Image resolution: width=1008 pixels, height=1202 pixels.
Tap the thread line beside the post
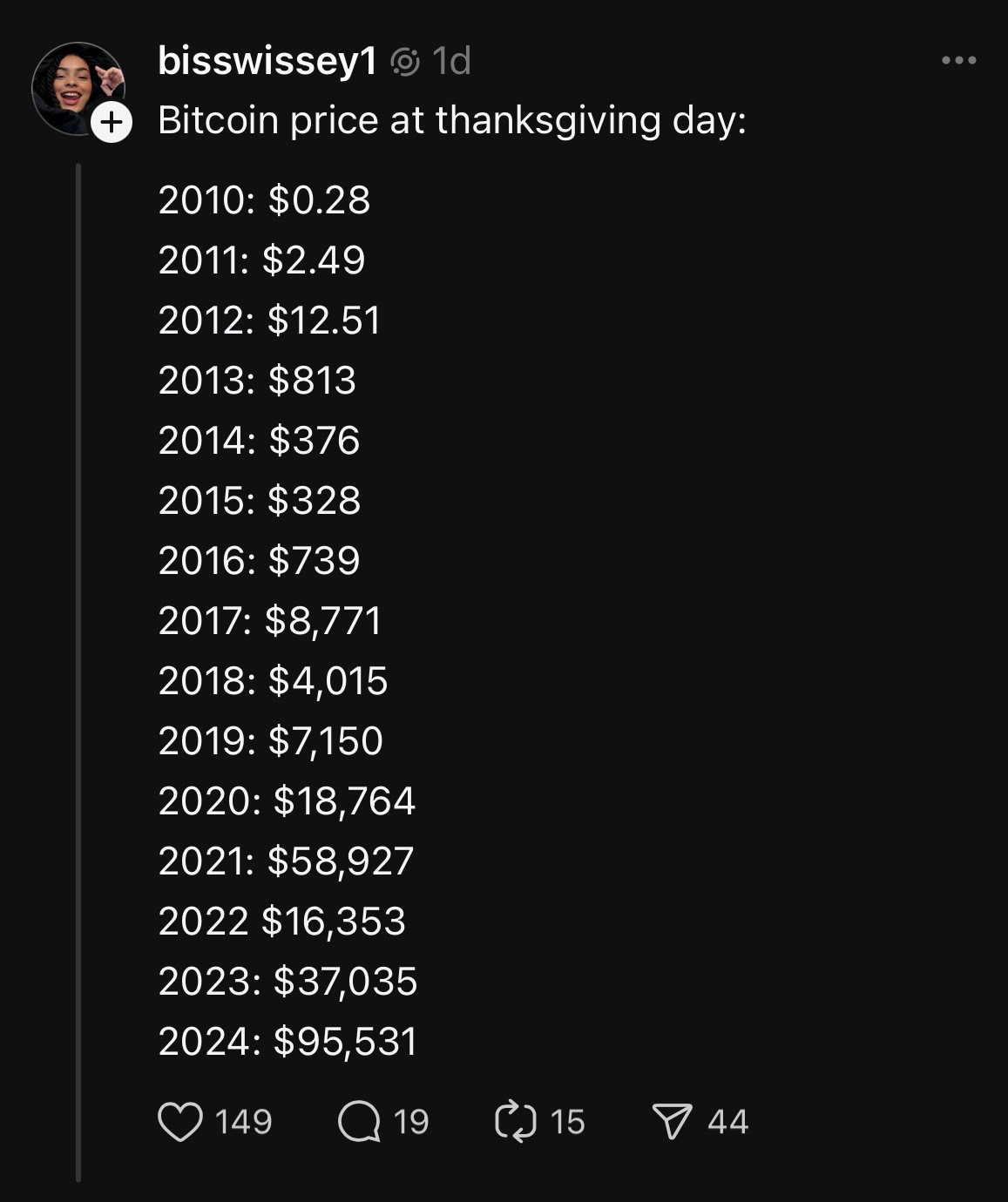(x=78, y=672)
